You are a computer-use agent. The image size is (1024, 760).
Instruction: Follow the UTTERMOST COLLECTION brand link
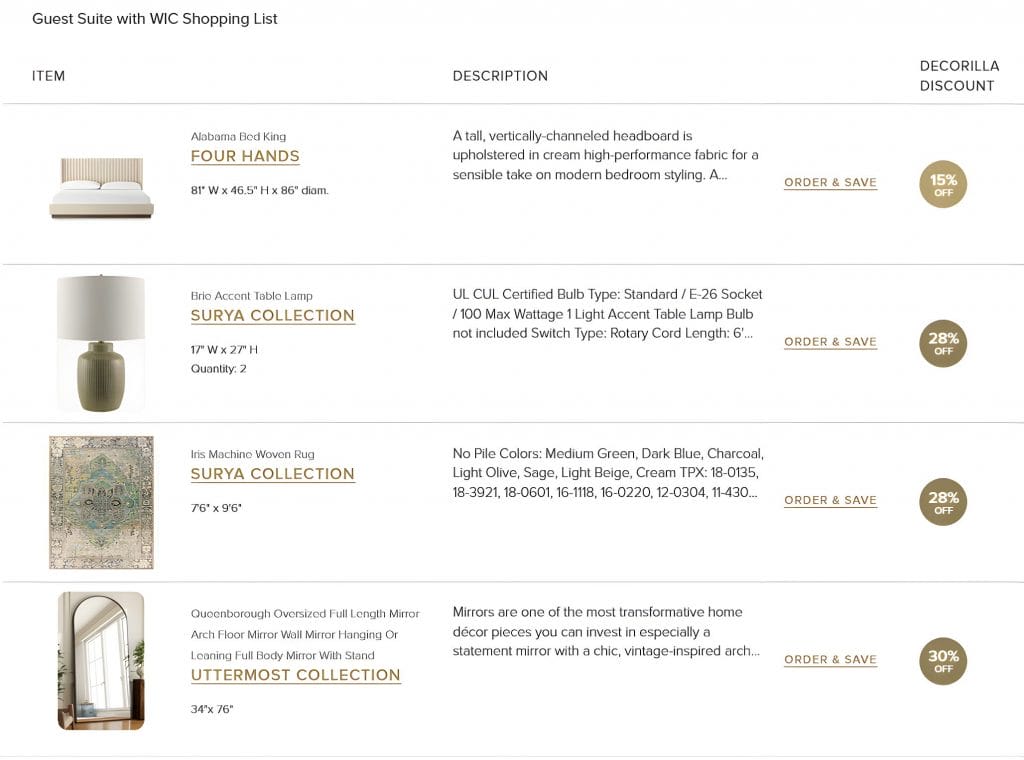coord(295,675)
